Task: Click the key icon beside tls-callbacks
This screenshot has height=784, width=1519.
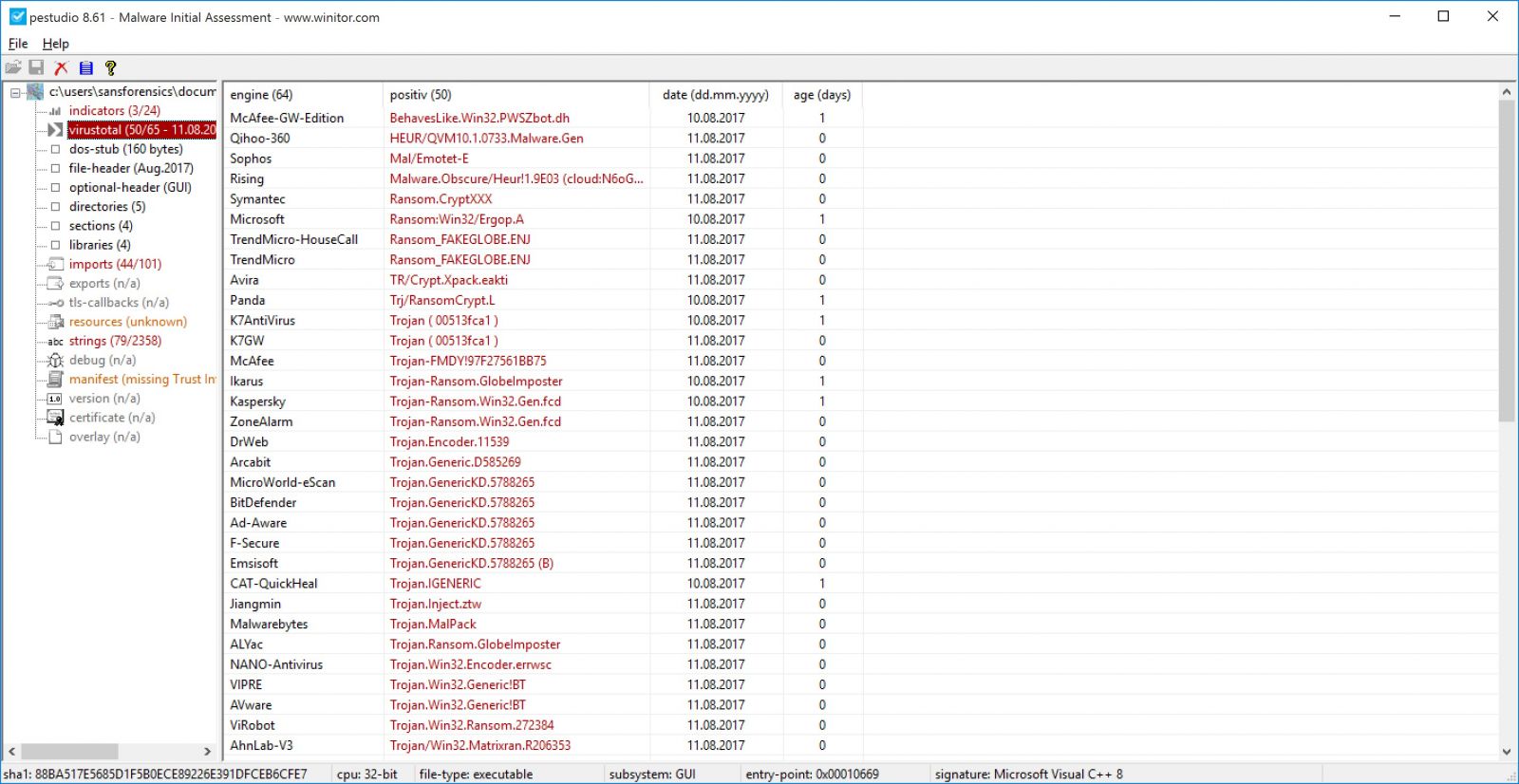Action: [x=55, y=303]
